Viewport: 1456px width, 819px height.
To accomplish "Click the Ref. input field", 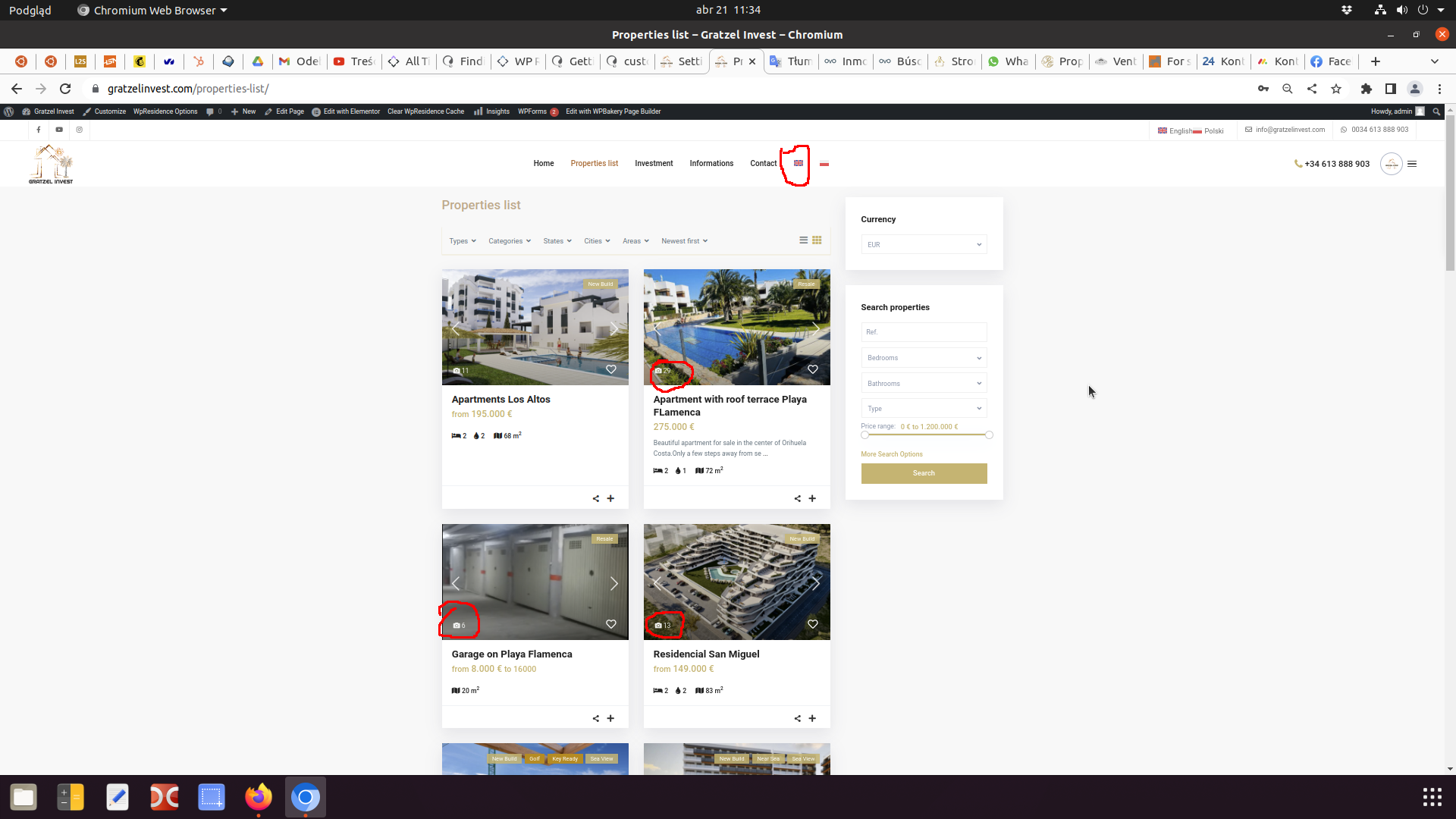I will point(924,332).
